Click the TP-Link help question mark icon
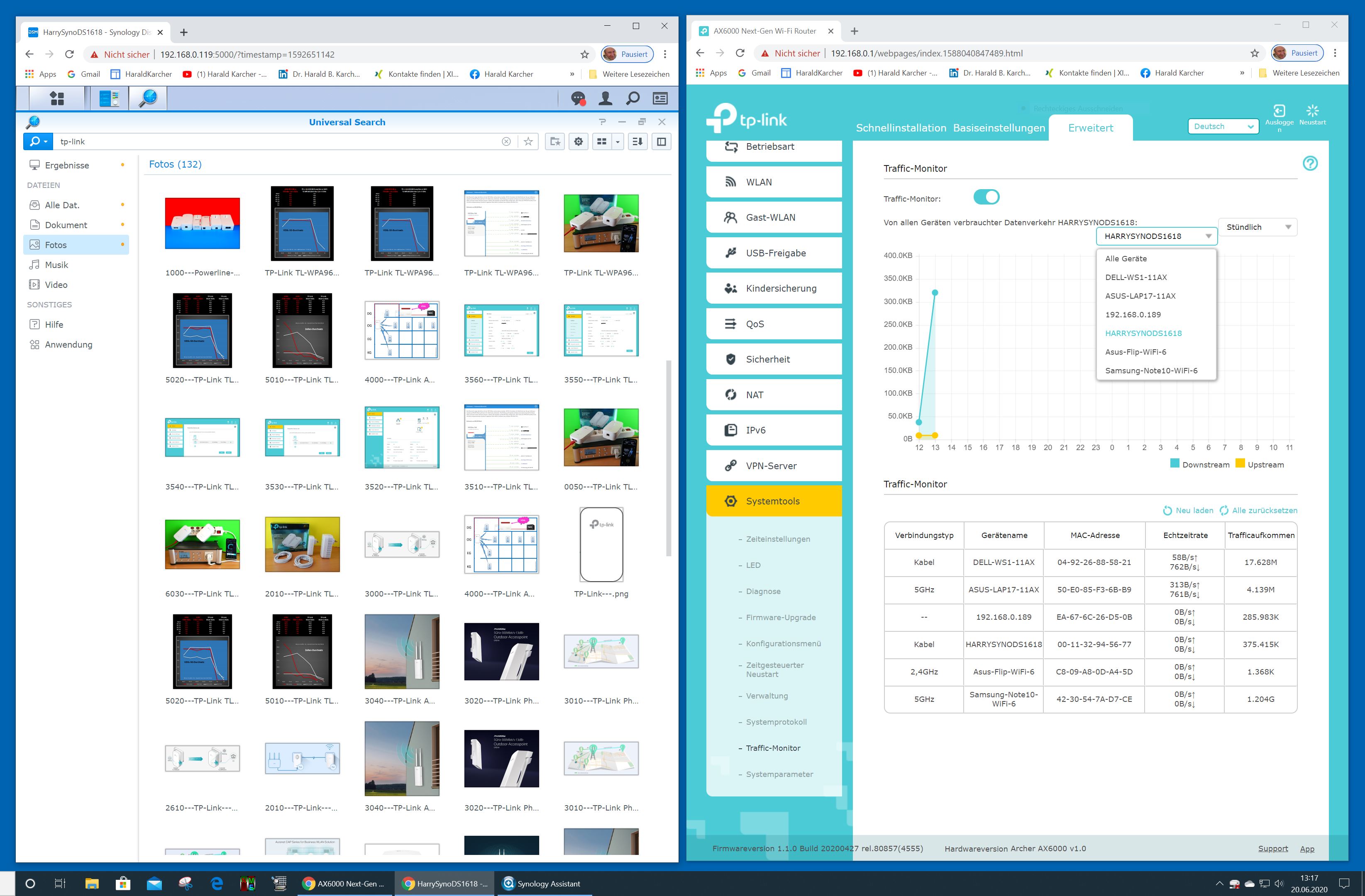Image resolution: width=1365 pixels, height=896 pixels. (x=1310, y=163)
